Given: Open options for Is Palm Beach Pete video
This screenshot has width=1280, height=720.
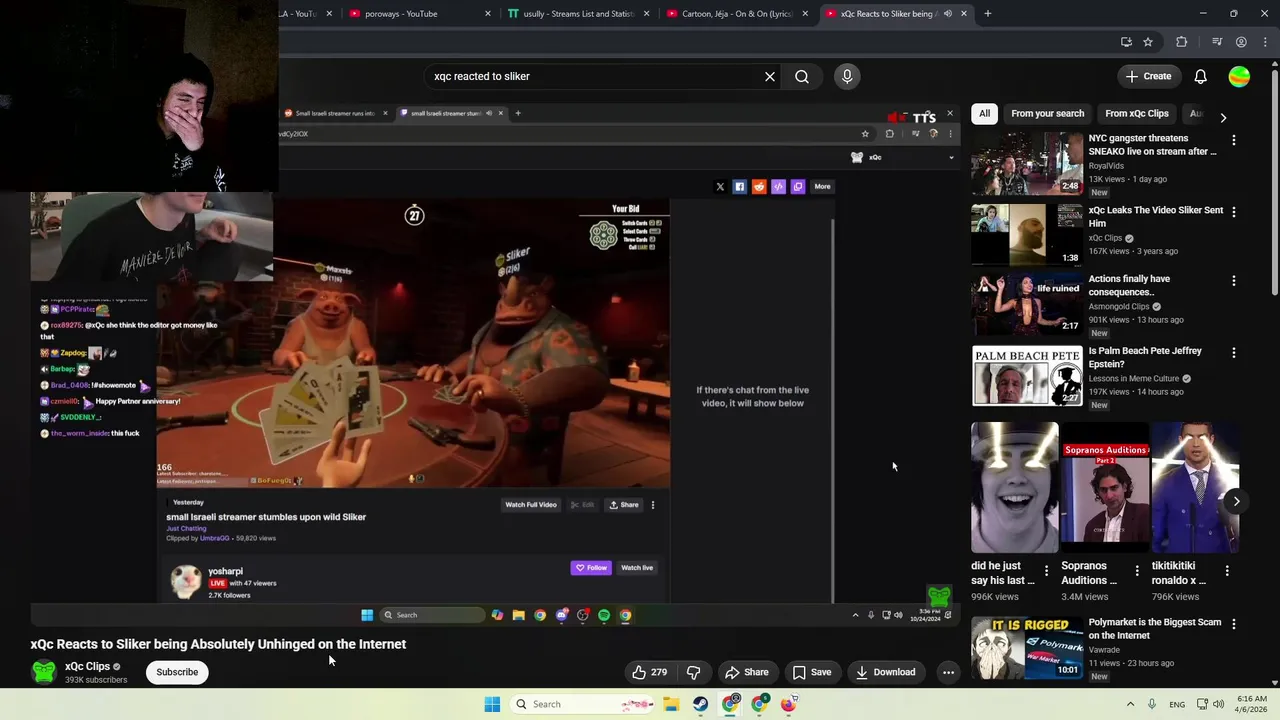Looking at the screenshot, I should [x=1233, y=353].
